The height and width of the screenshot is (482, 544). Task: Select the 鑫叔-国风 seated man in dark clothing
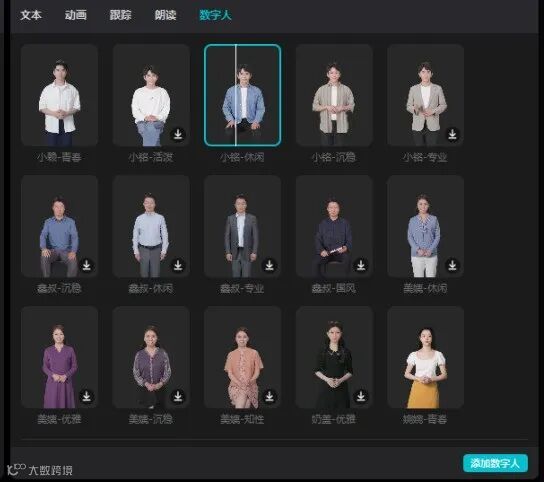coord(334,226)
